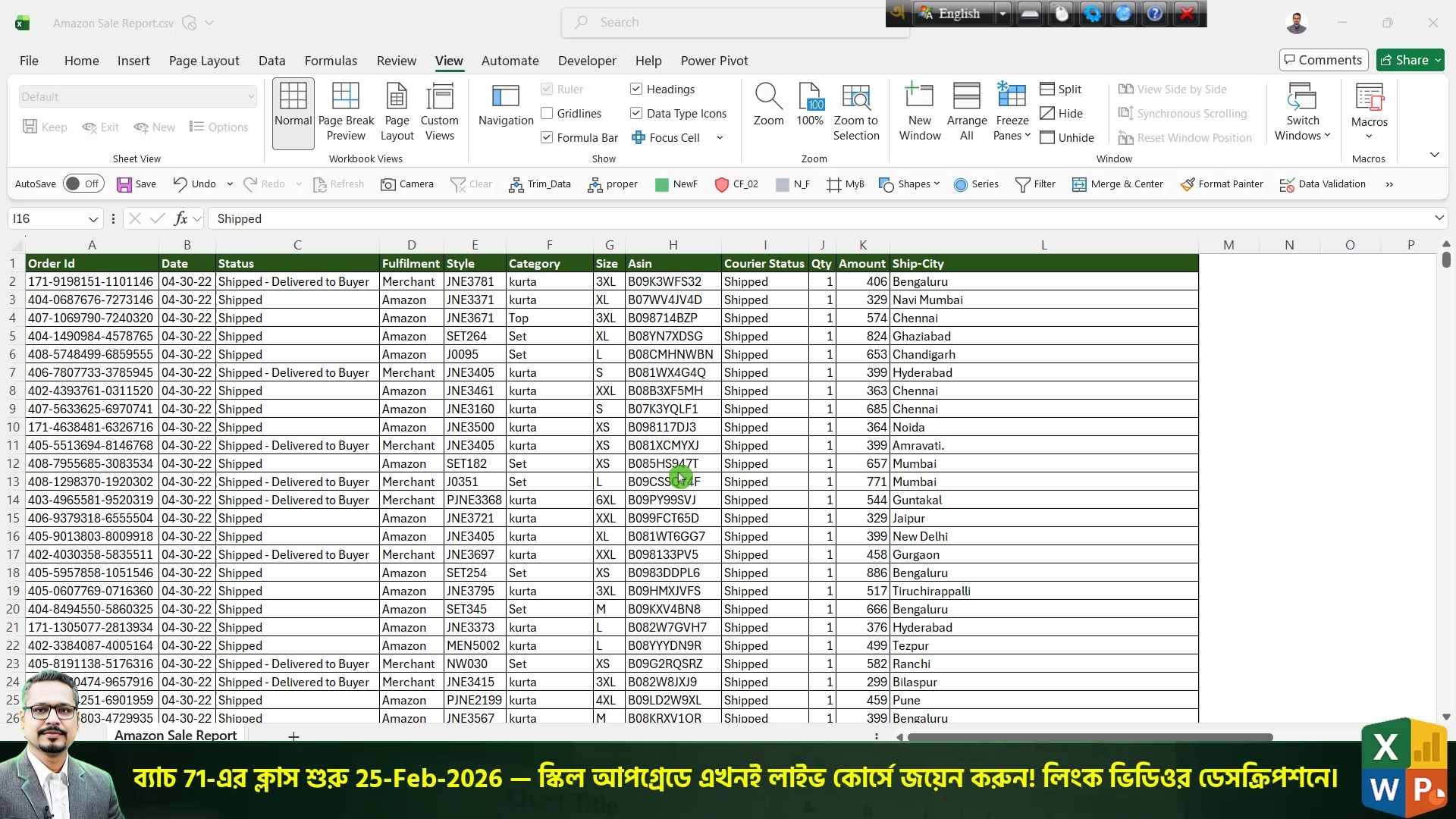Click the NewF green color swatch

(661, 185)
